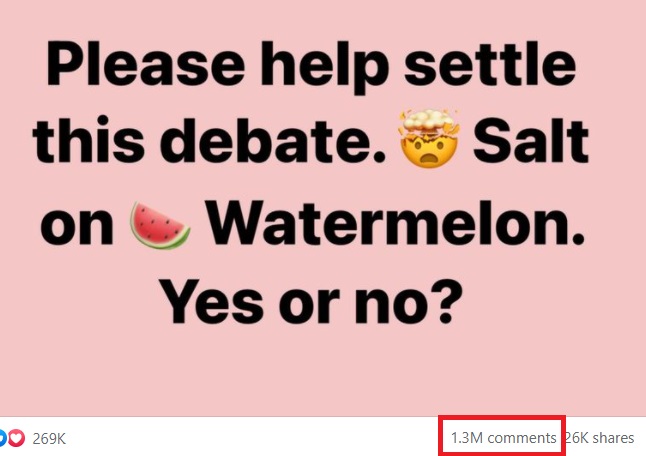Click the word "settle" in the post
Viewport: 646px width, 456px height.
coord(490,63)
